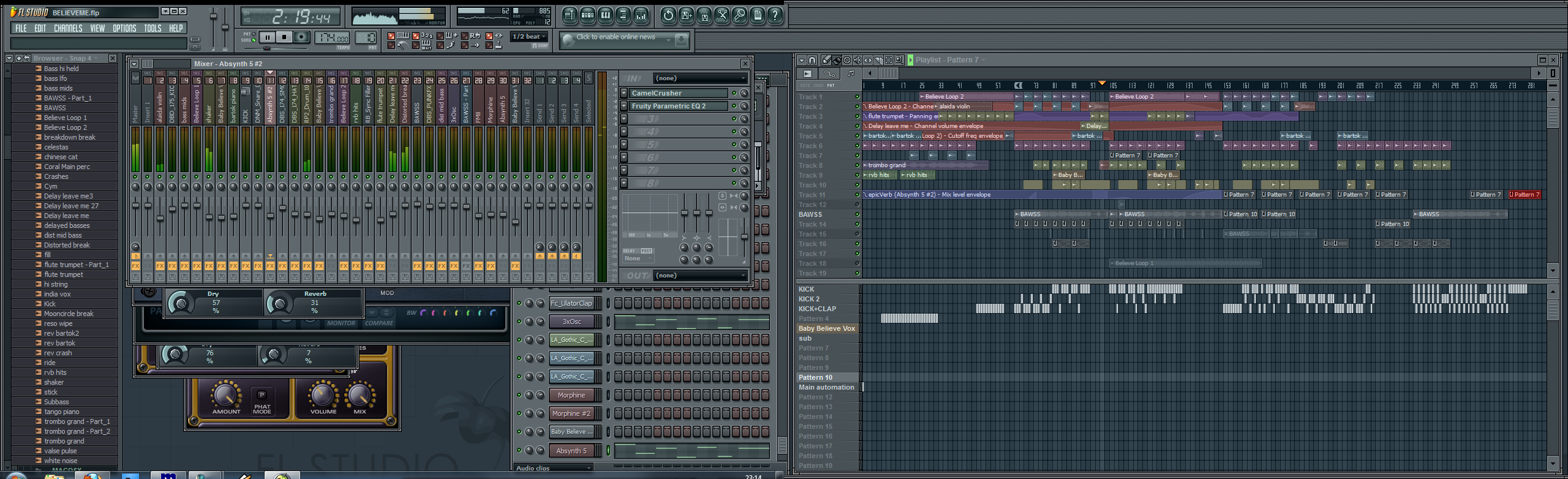This screenshot has width=1568, height=479.
Task: Open the mixer IN input dropdown
Action: click(x=700, y=78)
